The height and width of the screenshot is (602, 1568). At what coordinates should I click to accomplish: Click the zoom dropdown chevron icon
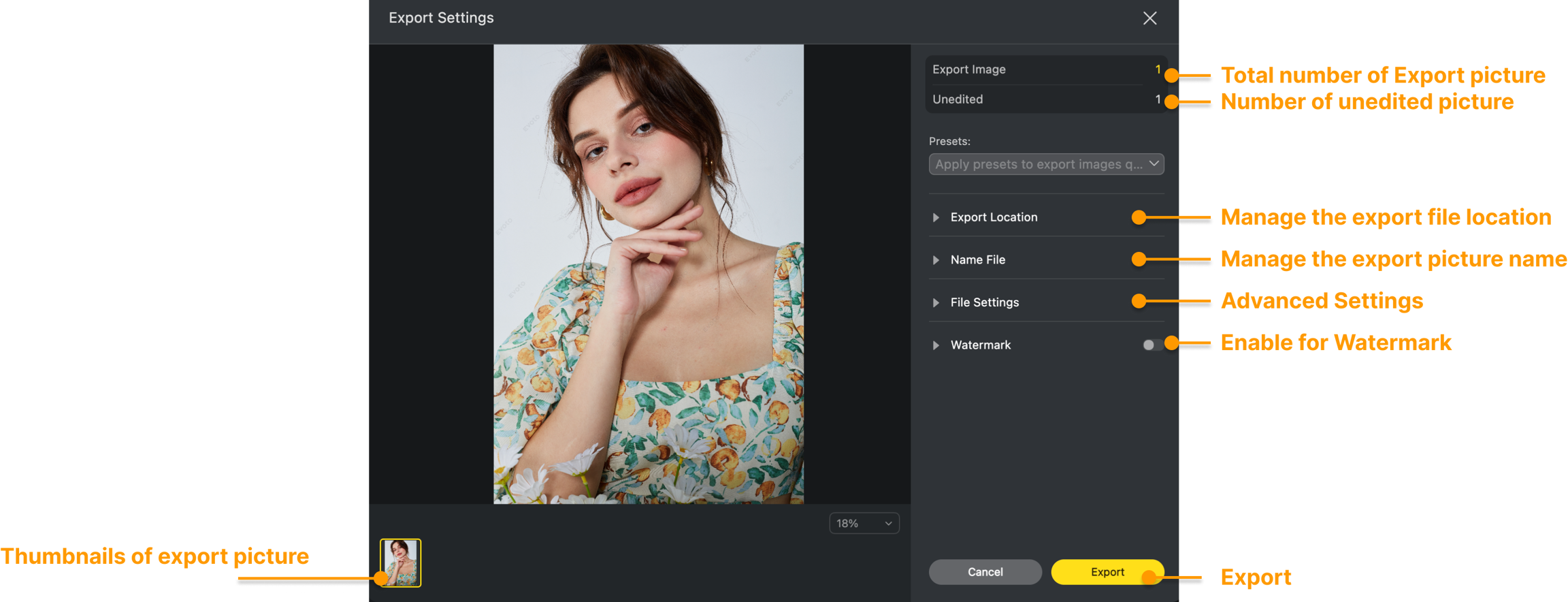click(888, 524)
